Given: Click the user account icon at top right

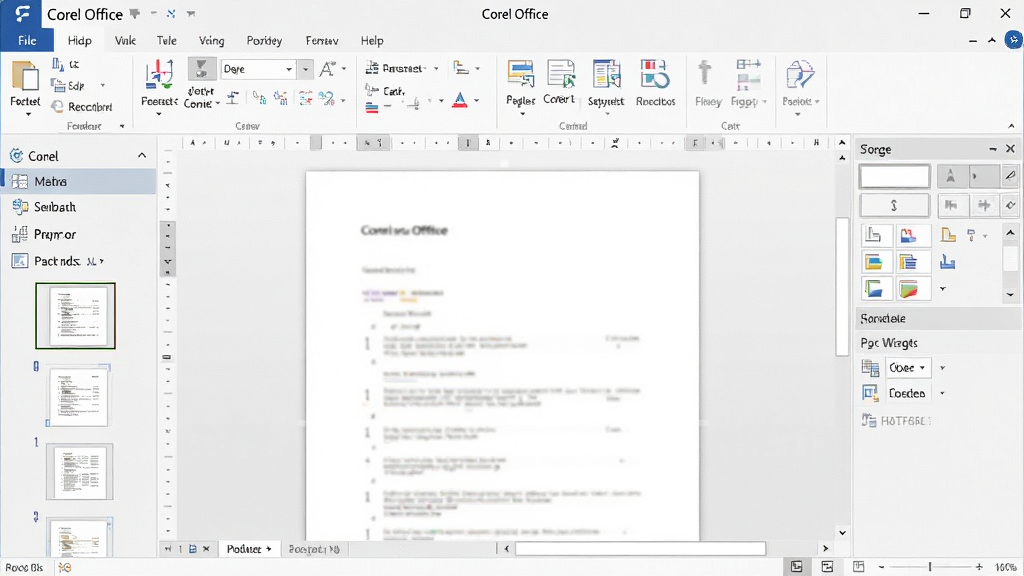Looking at the screenshot, I should pyautogui.click(x=1013, y=40).
